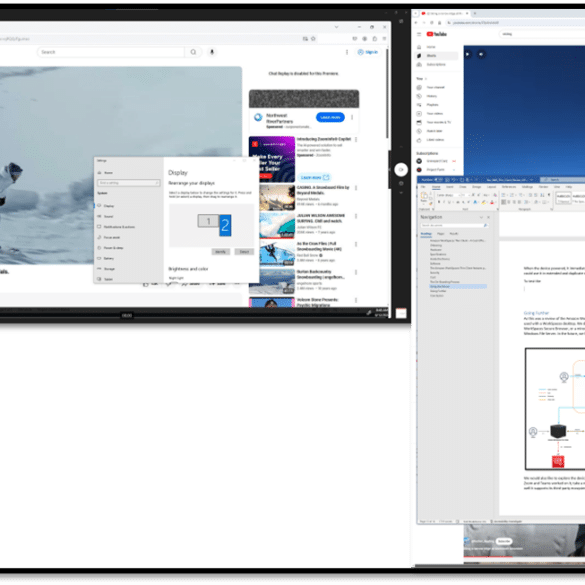Toggle Bold formatting in Word
This screenshot has height=585, width=585.
tap(439, 202)
